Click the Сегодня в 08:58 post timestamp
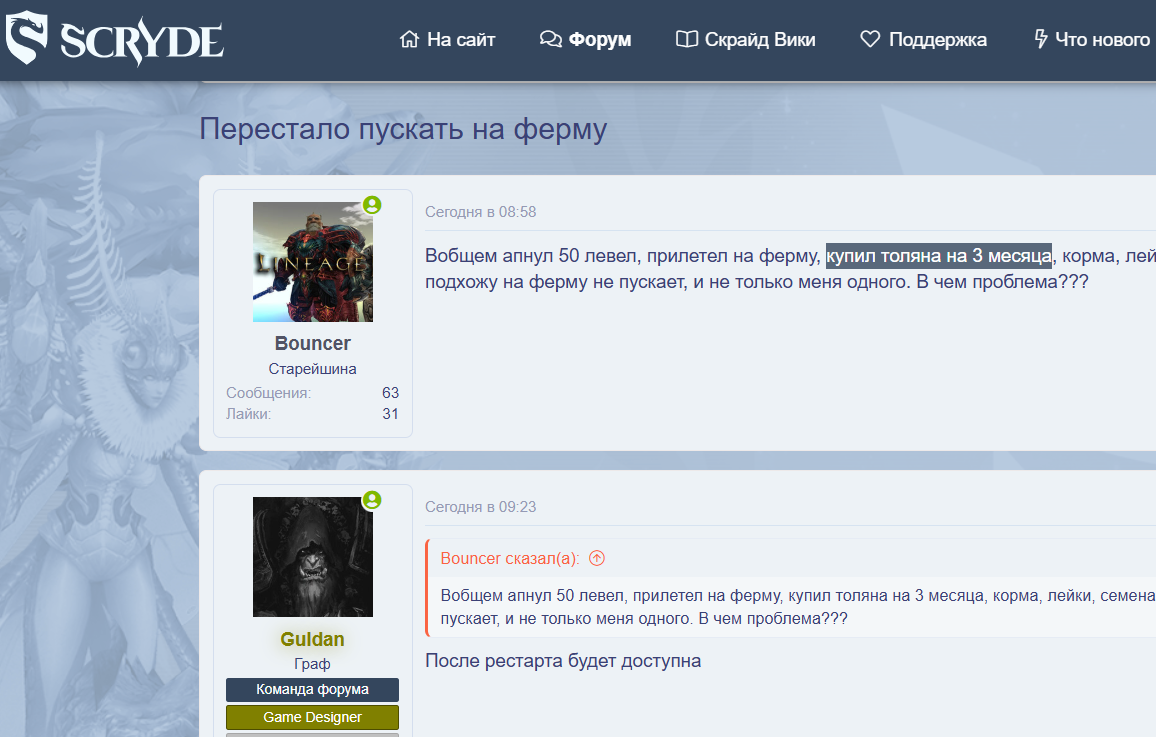The height and width of the screenshot is (737, 1156). [481, 212]
